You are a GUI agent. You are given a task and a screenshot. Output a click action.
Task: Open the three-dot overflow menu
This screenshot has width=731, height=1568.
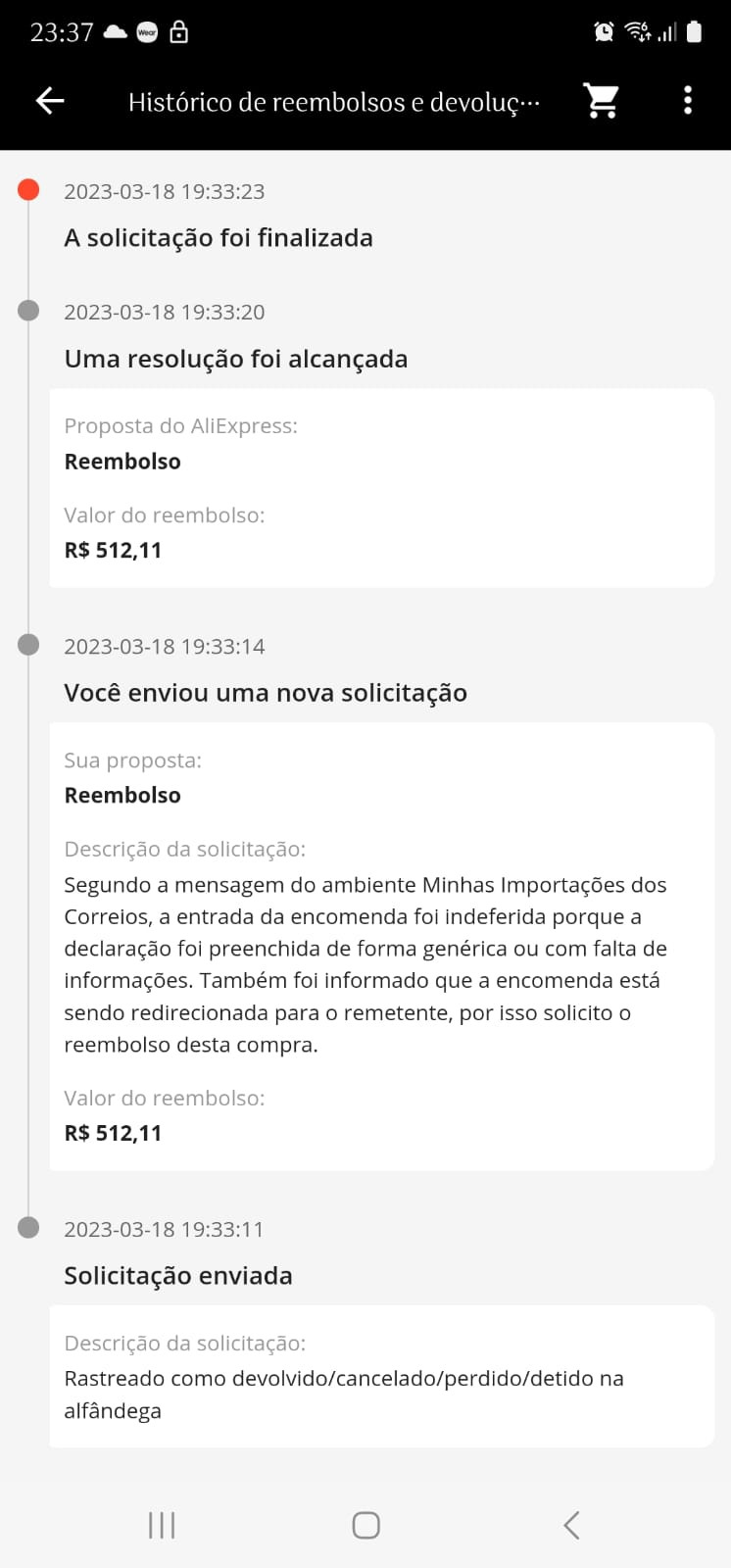(x=688, y=101)
